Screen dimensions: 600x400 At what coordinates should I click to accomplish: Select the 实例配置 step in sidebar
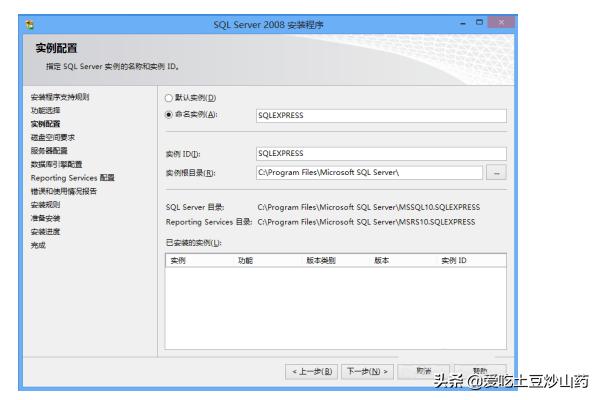[x=46, y=124]
